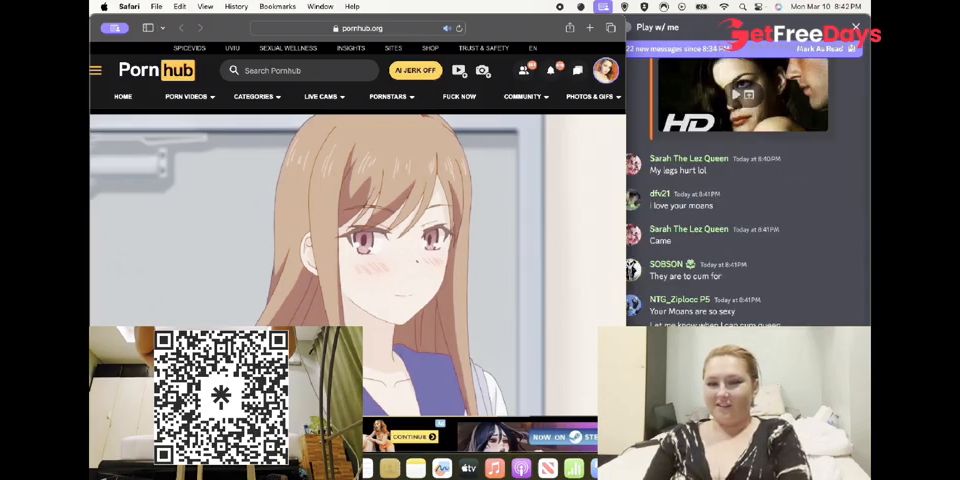This screenshot has height=480, width=960.
Task: Click the Safari address bar showing pornhub.org
Action: [x=358, y=28]
